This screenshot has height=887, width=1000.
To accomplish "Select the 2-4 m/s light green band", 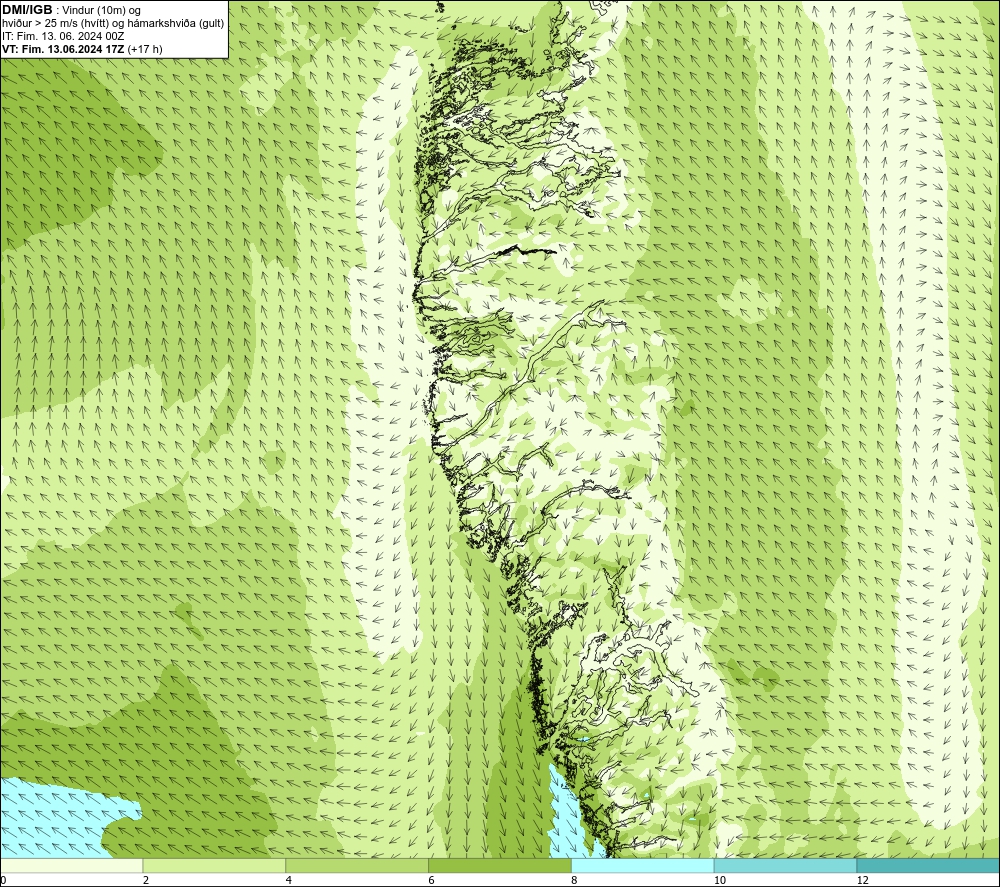I will [x=214, y=866].
